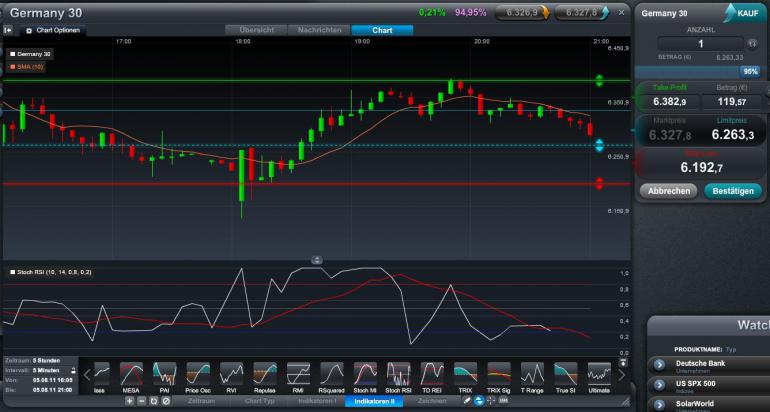Toggle the red stop-loss line marker

pos(599,183)
